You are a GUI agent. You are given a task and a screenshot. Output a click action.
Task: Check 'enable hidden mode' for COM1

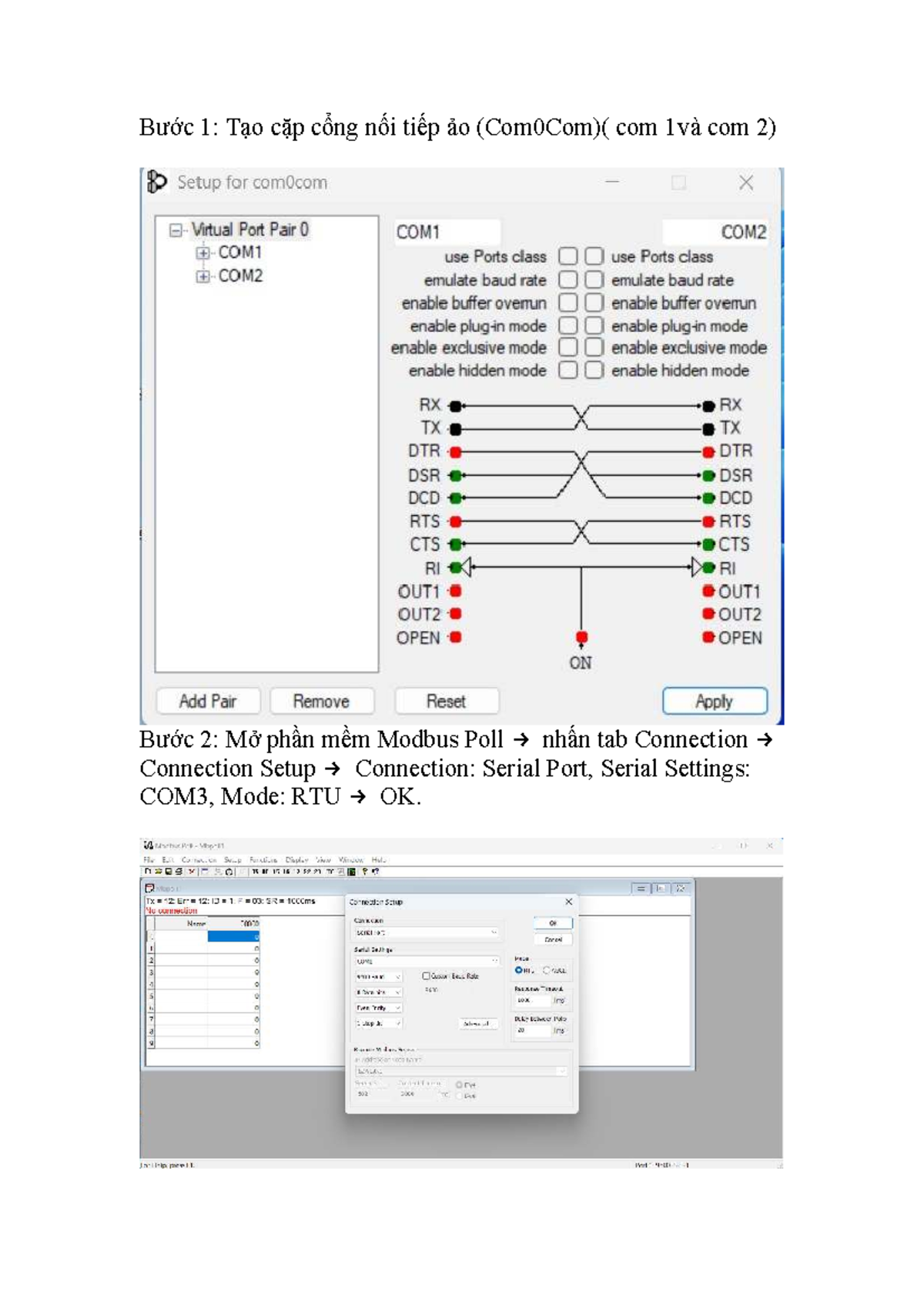(x=568, y=370)
